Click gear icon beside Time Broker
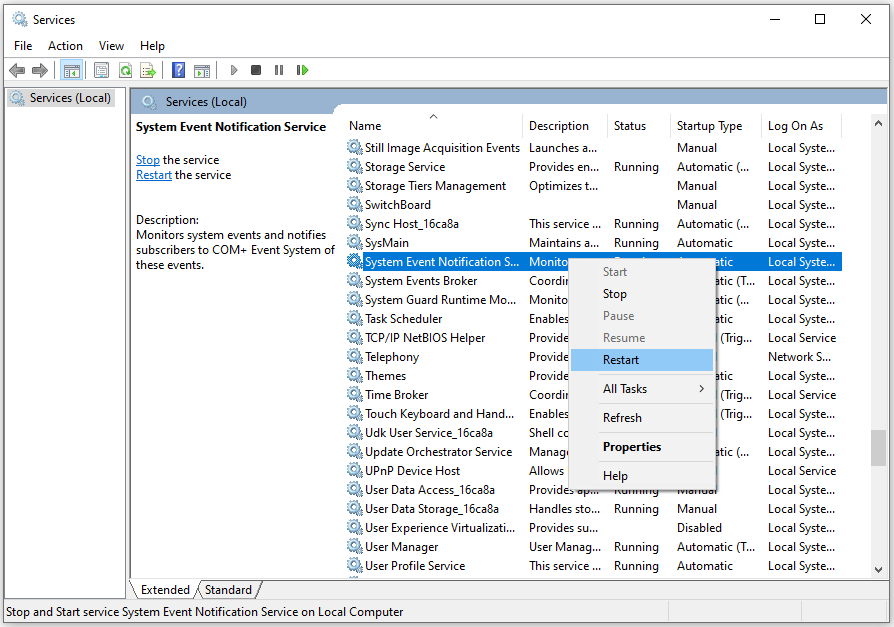894x627 pixels. pyautogui.click(x=355, y=394)
